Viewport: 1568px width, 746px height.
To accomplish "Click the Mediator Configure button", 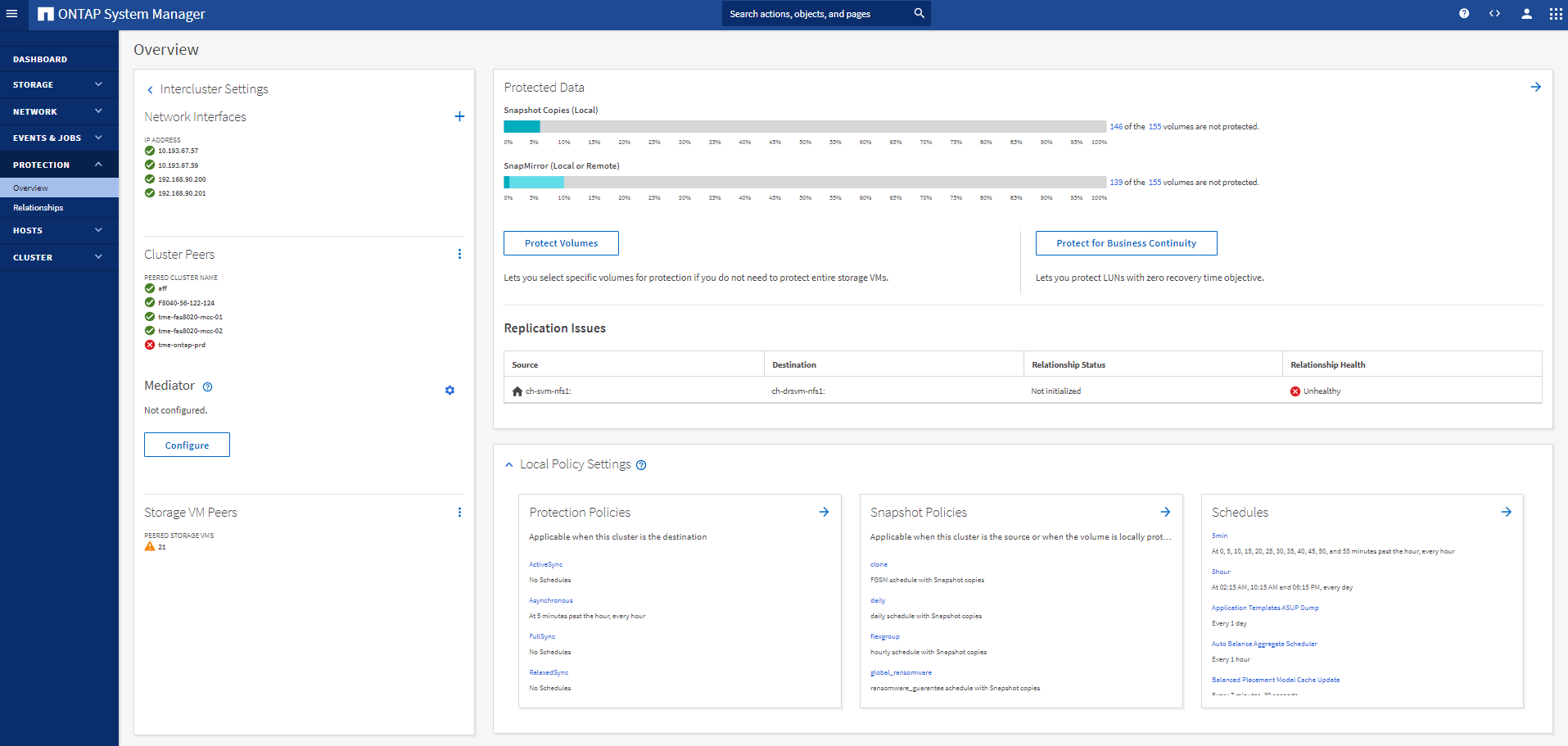I will pyautogui.click(x=187, y=445).
